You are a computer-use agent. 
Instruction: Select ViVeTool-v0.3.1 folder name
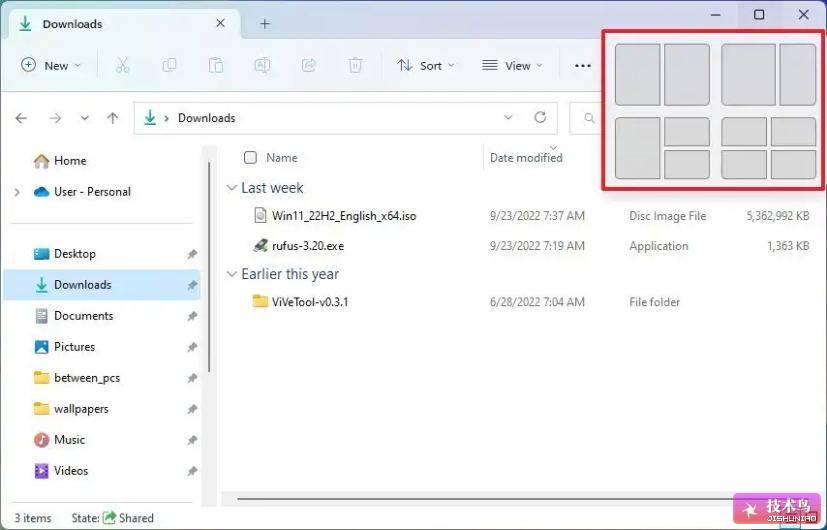click(310, 302)
